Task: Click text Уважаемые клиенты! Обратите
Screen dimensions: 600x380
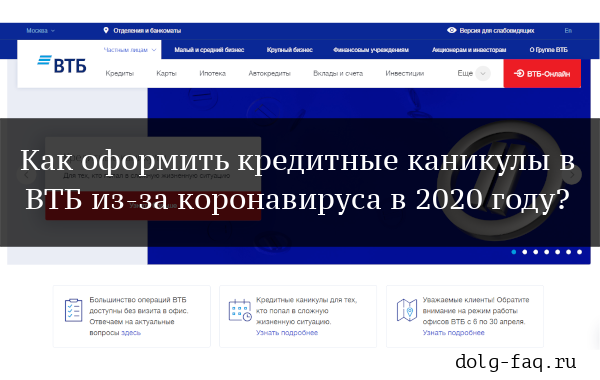Action: click(x=476, y=300)
